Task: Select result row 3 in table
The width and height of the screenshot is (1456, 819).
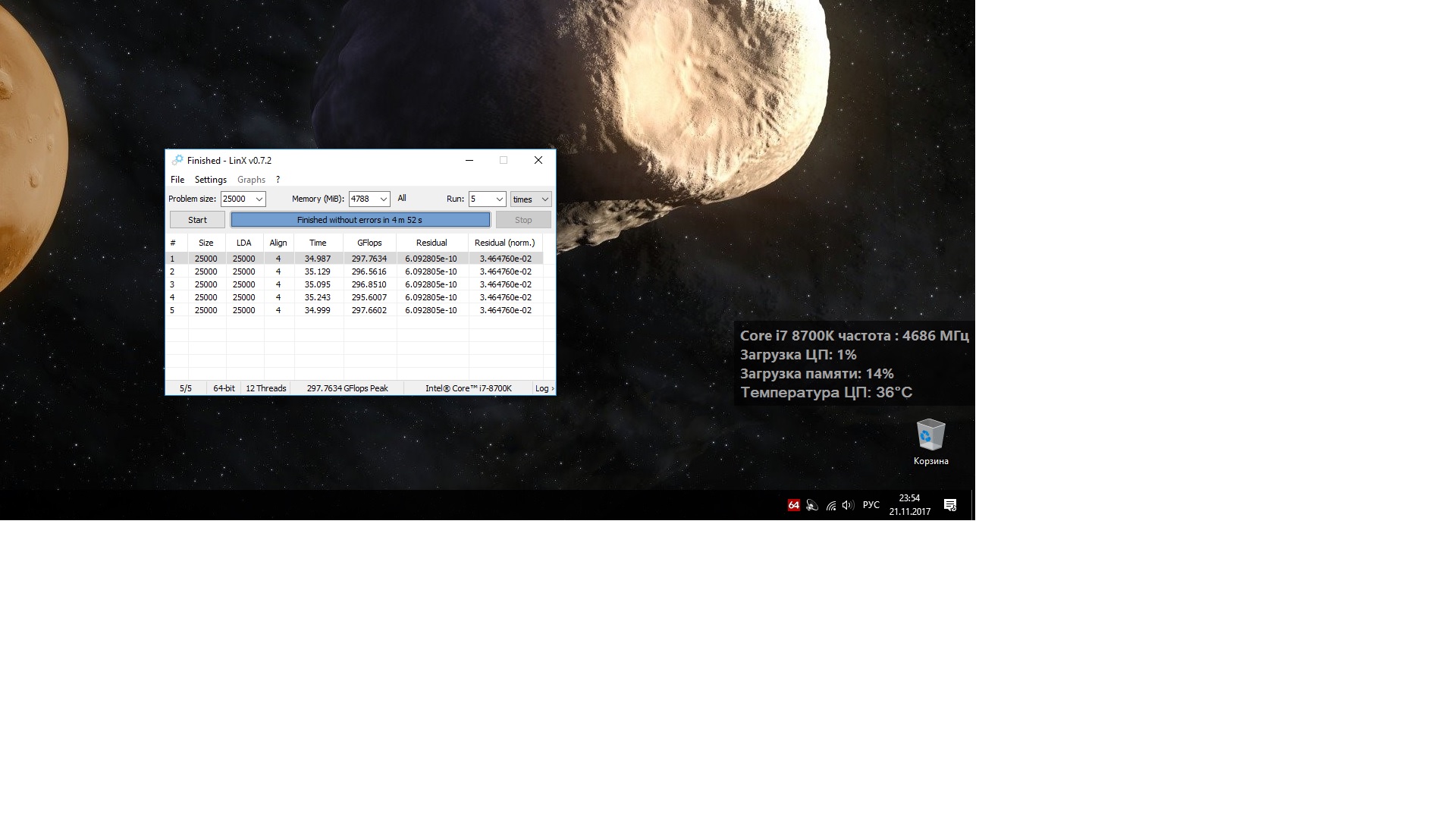Action: (318, 284)
